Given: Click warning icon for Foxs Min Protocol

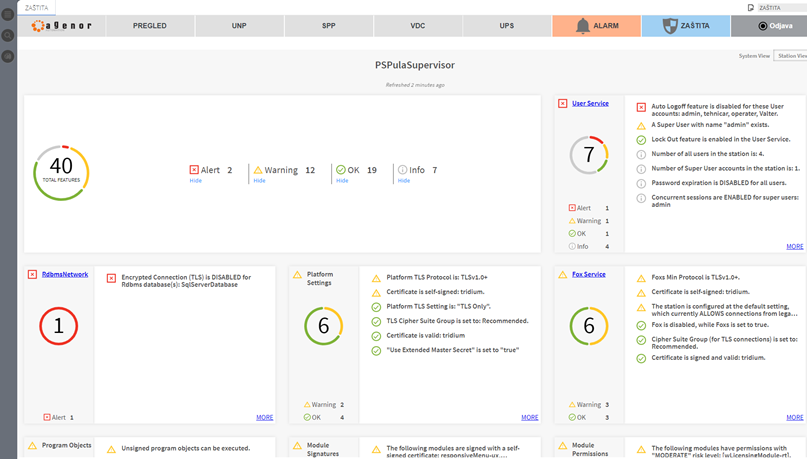Looking at the screenshot, I should point(641,278).
